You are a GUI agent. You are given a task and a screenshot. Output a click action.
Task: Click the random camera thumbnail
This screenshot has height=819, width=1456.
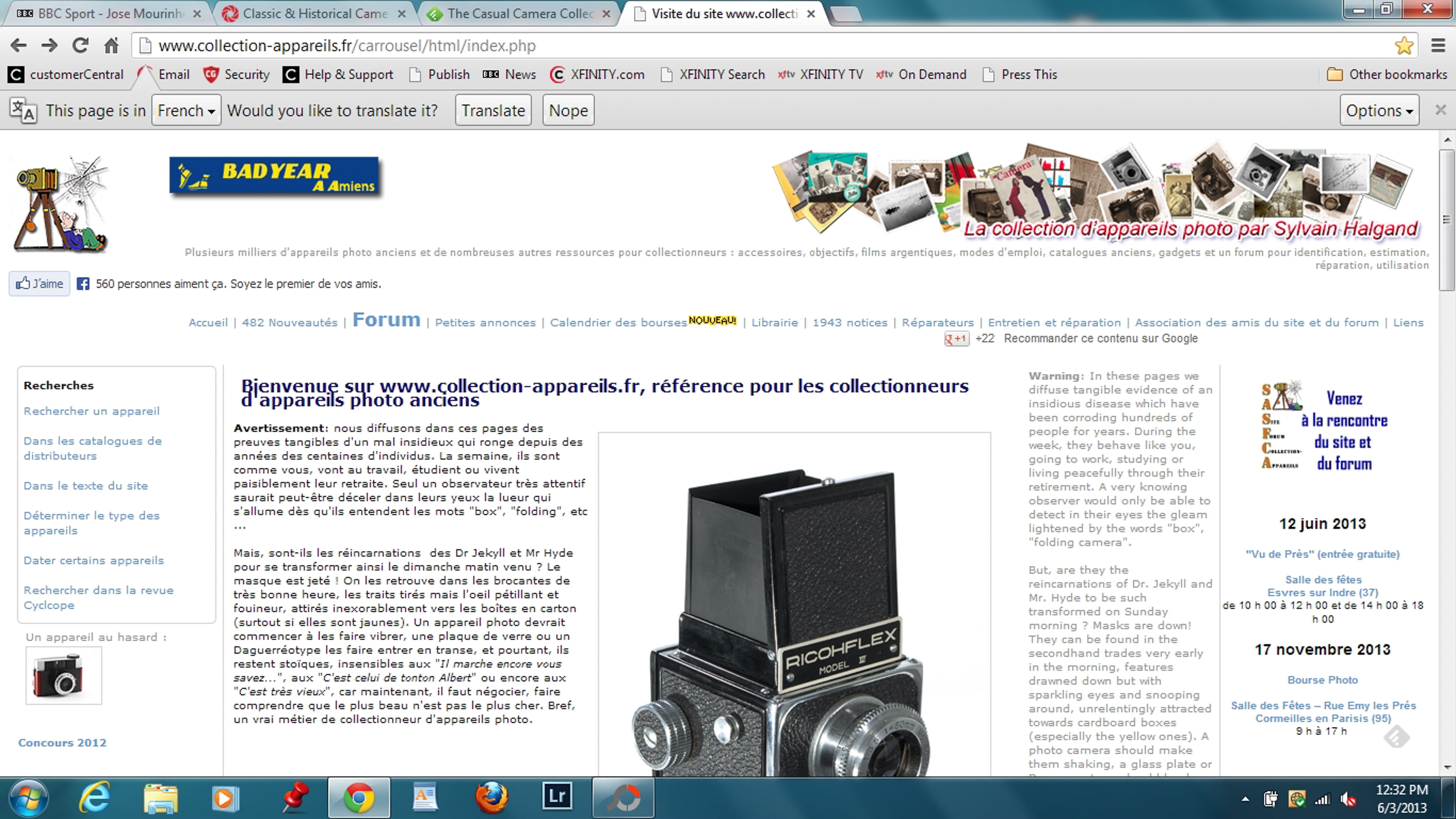[x=63, y=675]
